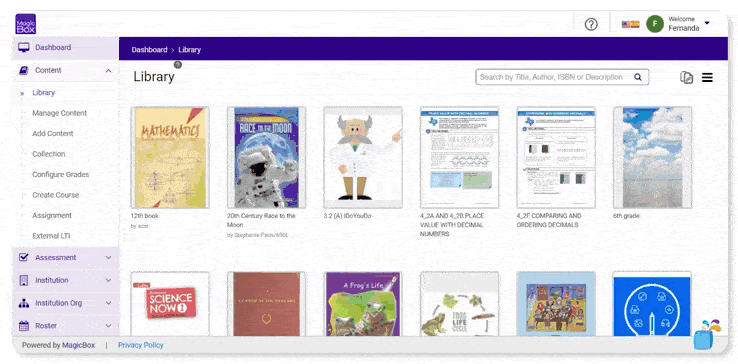Click the copy documents icon beside list view
This screenshot has width=738, height=364.
point(686,78)
